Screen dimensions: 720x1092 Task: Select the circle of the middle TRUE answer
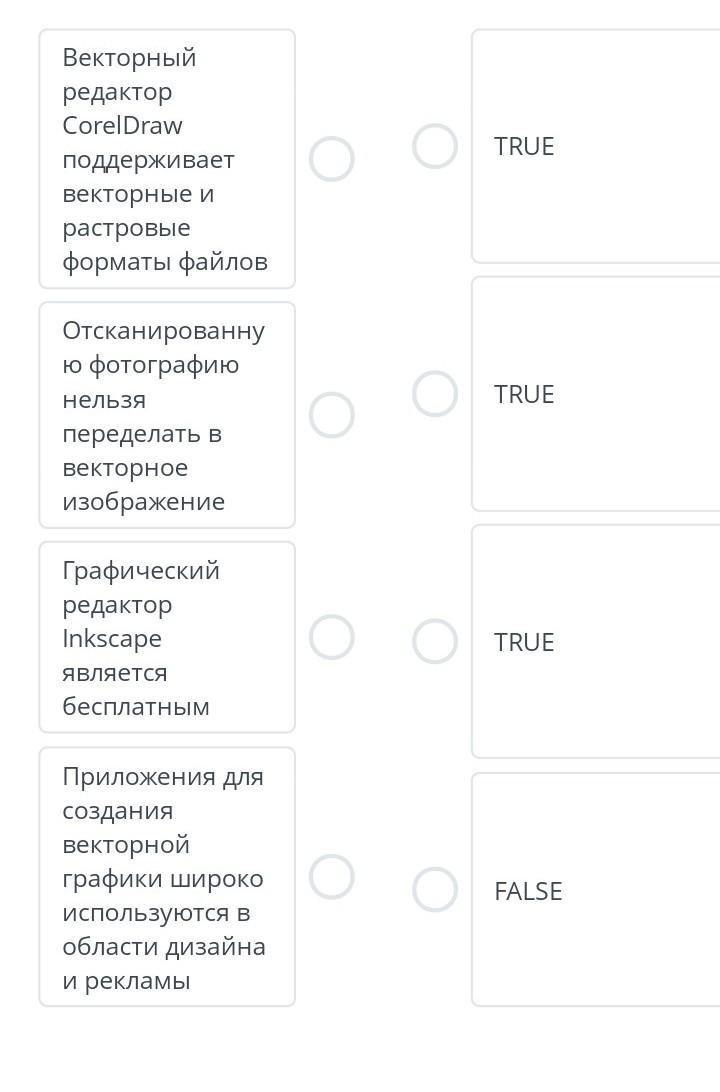435,394
